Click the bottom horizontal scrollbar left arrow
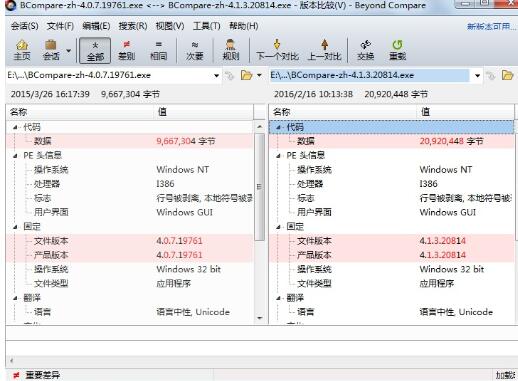This screenshot has height=381, width=518. click(11, 361)
